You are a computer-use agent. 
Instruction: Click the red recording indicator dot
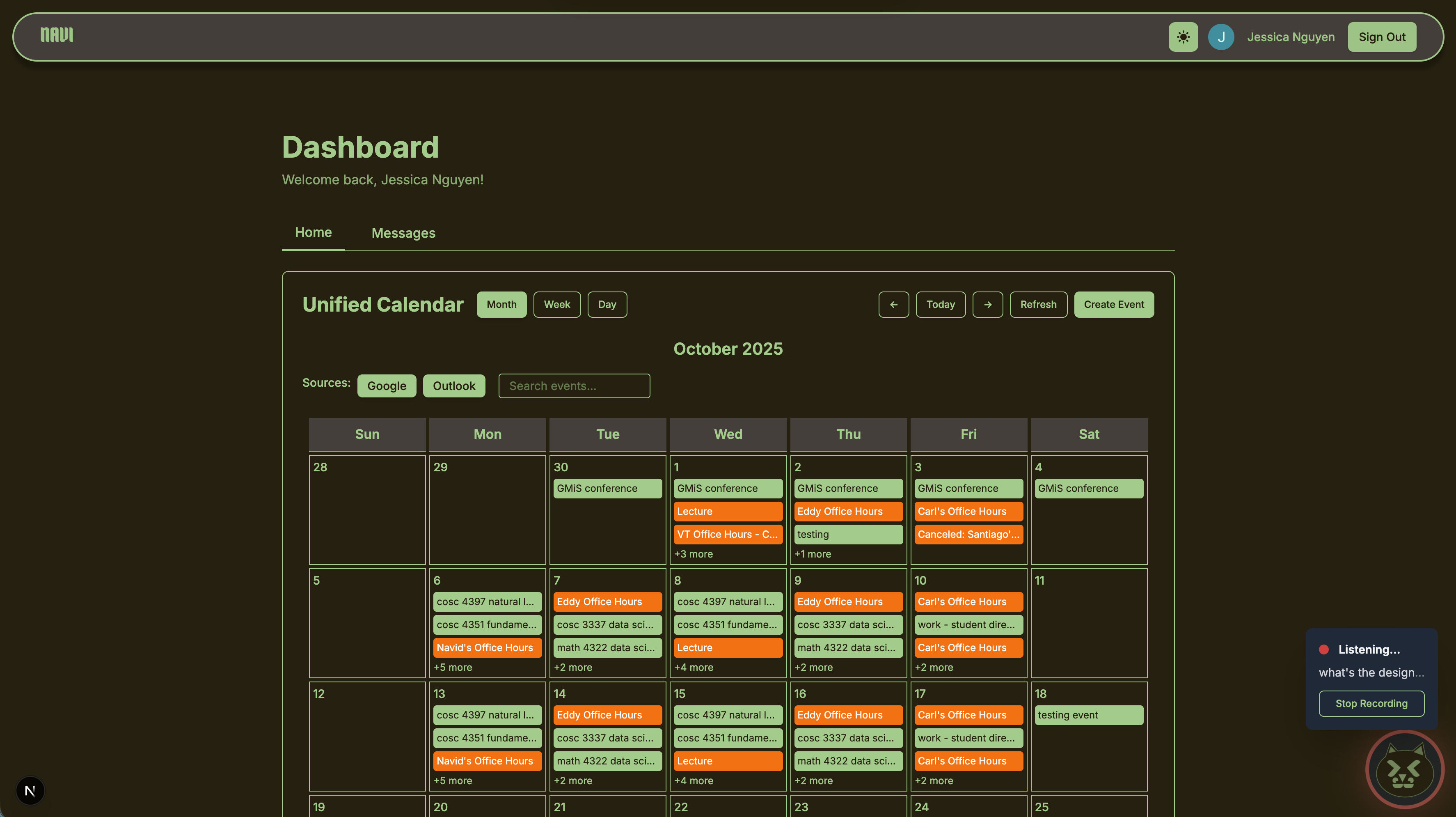coord(1324,649)
